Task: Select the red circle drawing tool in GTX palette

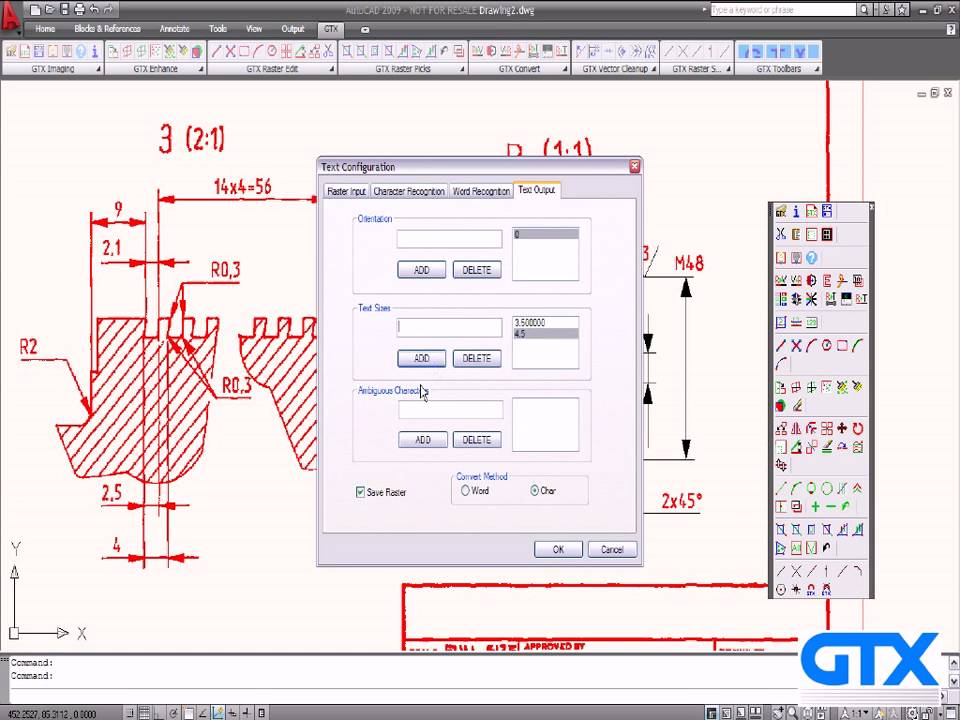Action: pos(825,344)
